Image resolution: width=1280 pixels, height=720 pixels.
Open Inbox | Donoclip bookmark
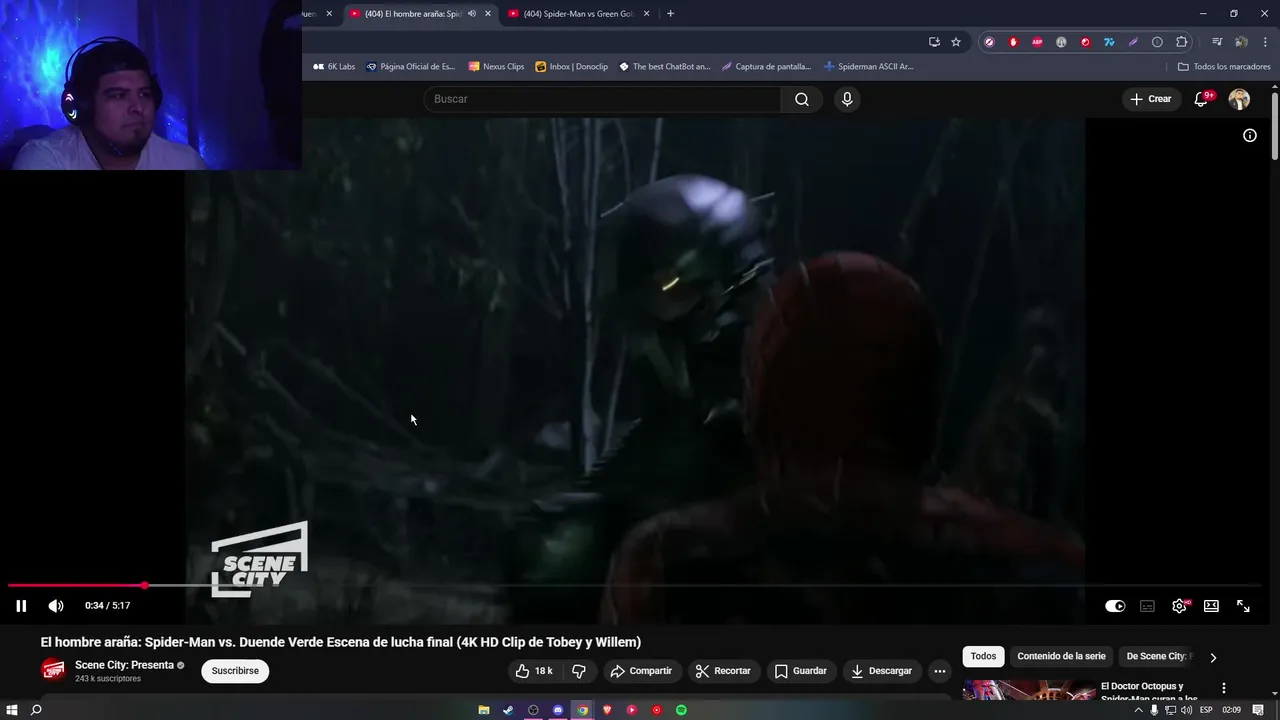[571, 67]
